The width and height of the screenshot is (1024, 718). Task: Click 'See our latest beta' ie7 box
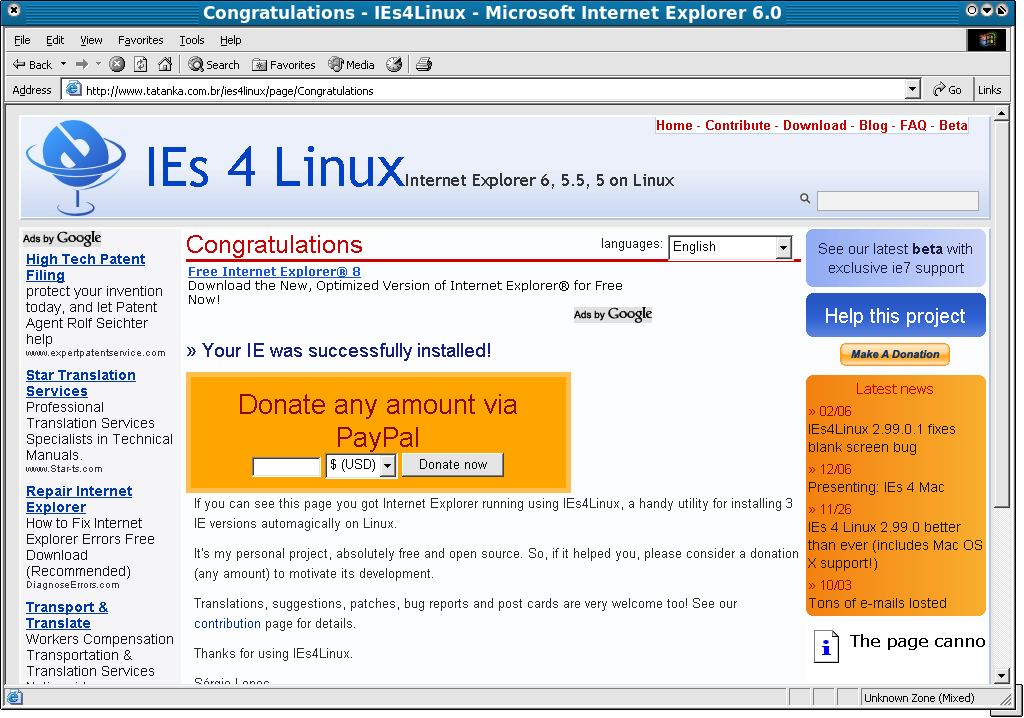tap(895, 258)
